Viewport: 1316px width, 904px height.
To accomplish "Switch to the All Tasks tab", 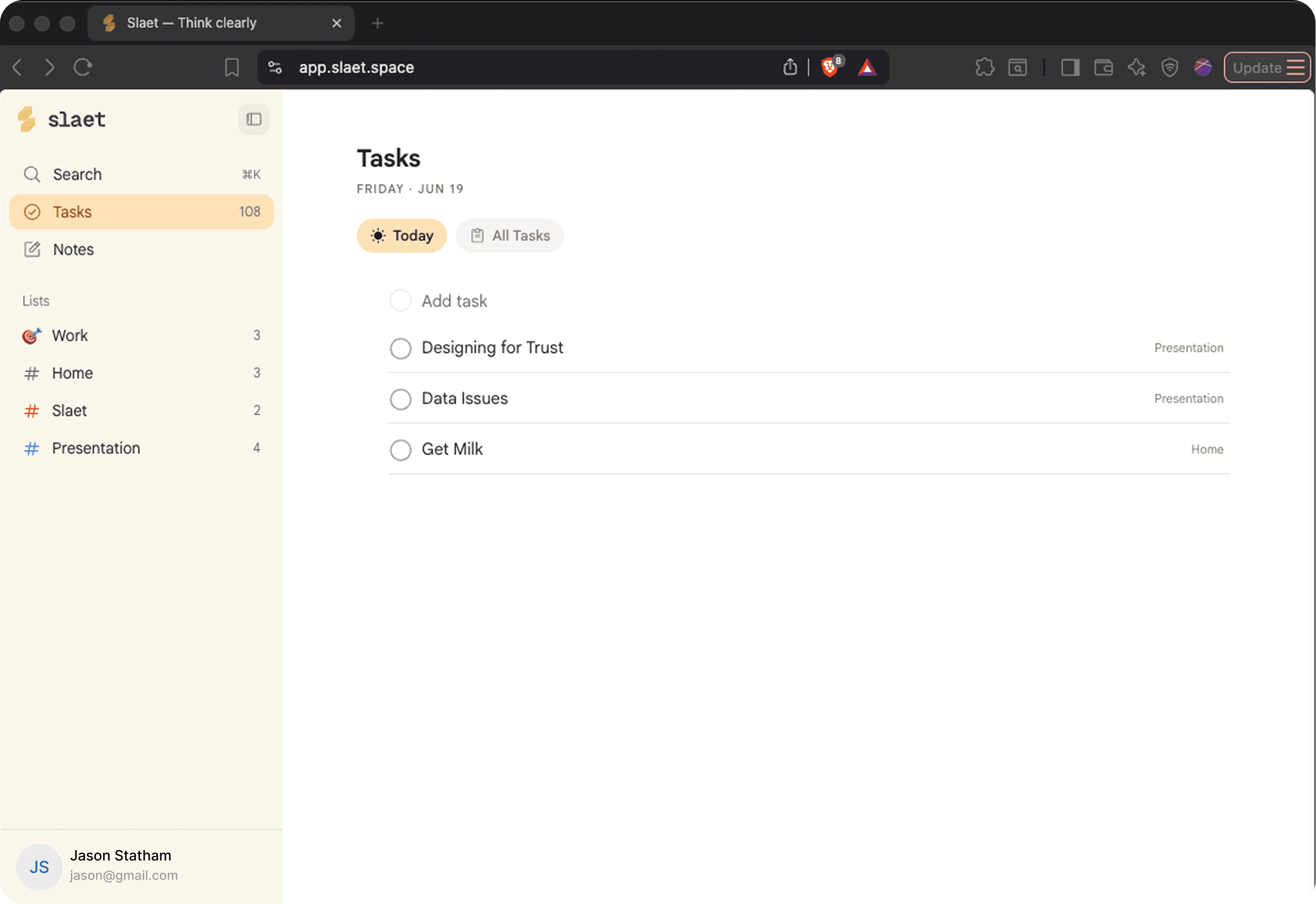I will 510,236.
